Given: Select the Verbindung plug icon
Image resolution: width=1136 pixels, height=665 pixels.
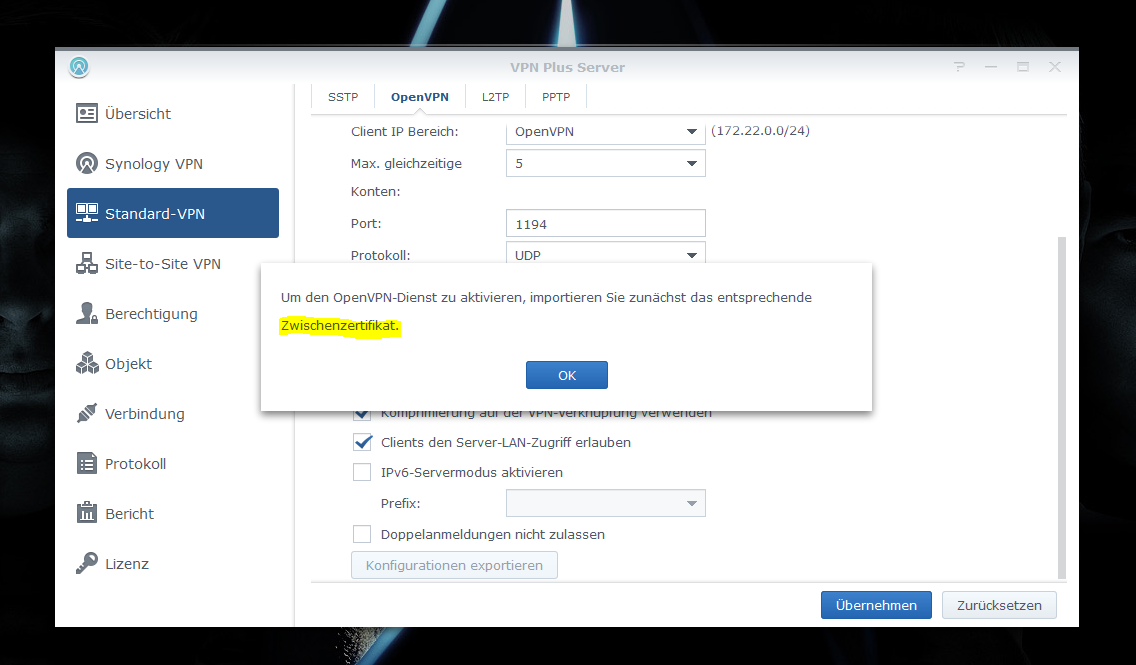Looking at the screenshot, I should pos(87,413).
